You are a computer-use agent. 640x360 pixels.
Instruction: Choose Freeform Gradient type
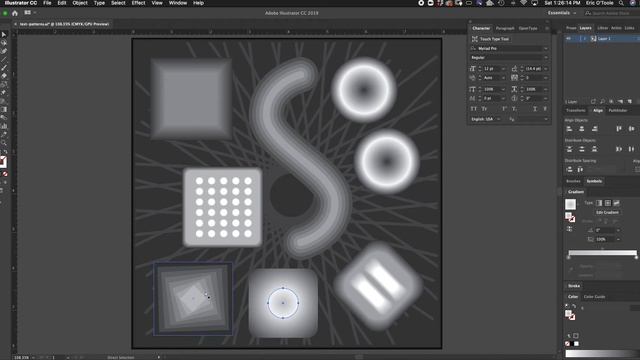tap(616, 203)
